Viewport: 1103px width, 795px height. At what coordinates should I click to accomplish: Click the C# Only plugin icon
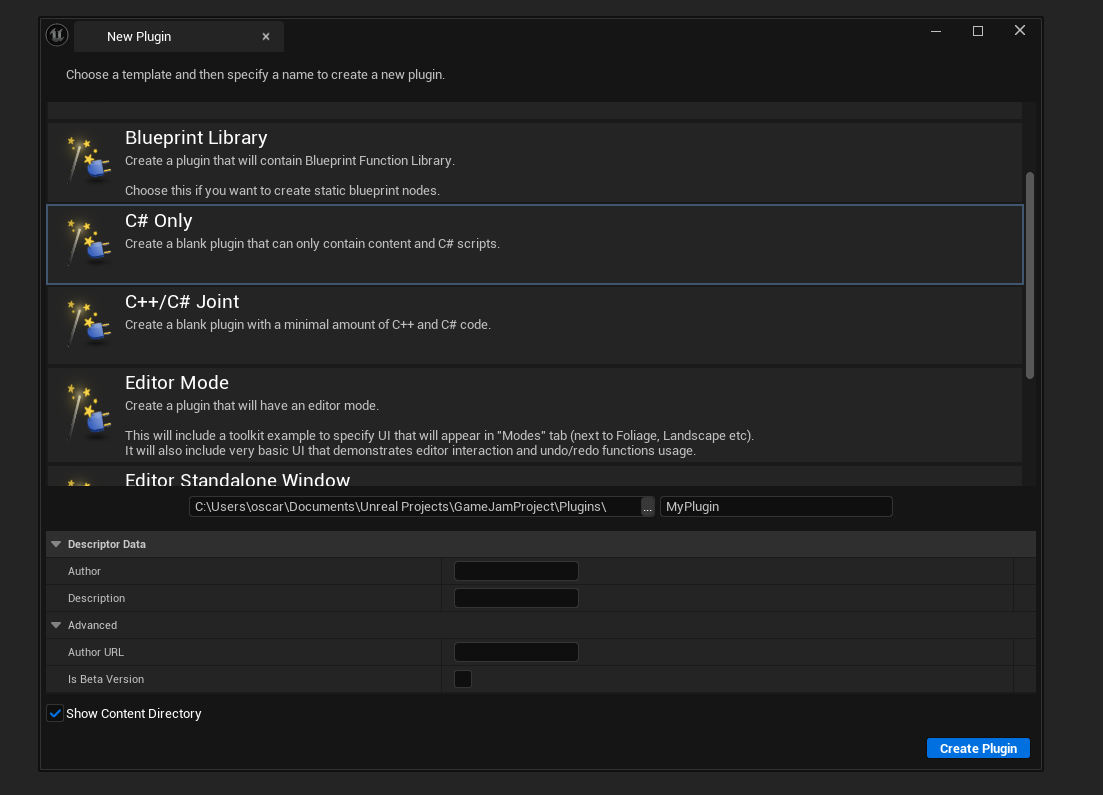(x=87, y=243)
